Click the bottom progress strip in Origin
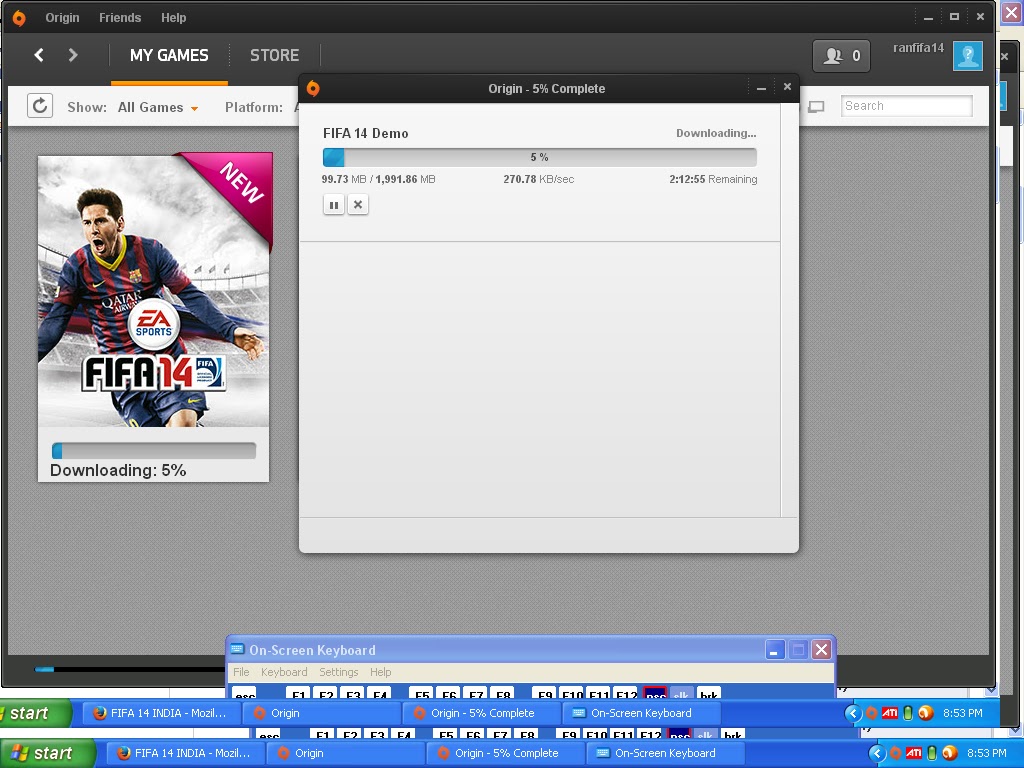The image size is (1024, 768). (x=129, y=669)
